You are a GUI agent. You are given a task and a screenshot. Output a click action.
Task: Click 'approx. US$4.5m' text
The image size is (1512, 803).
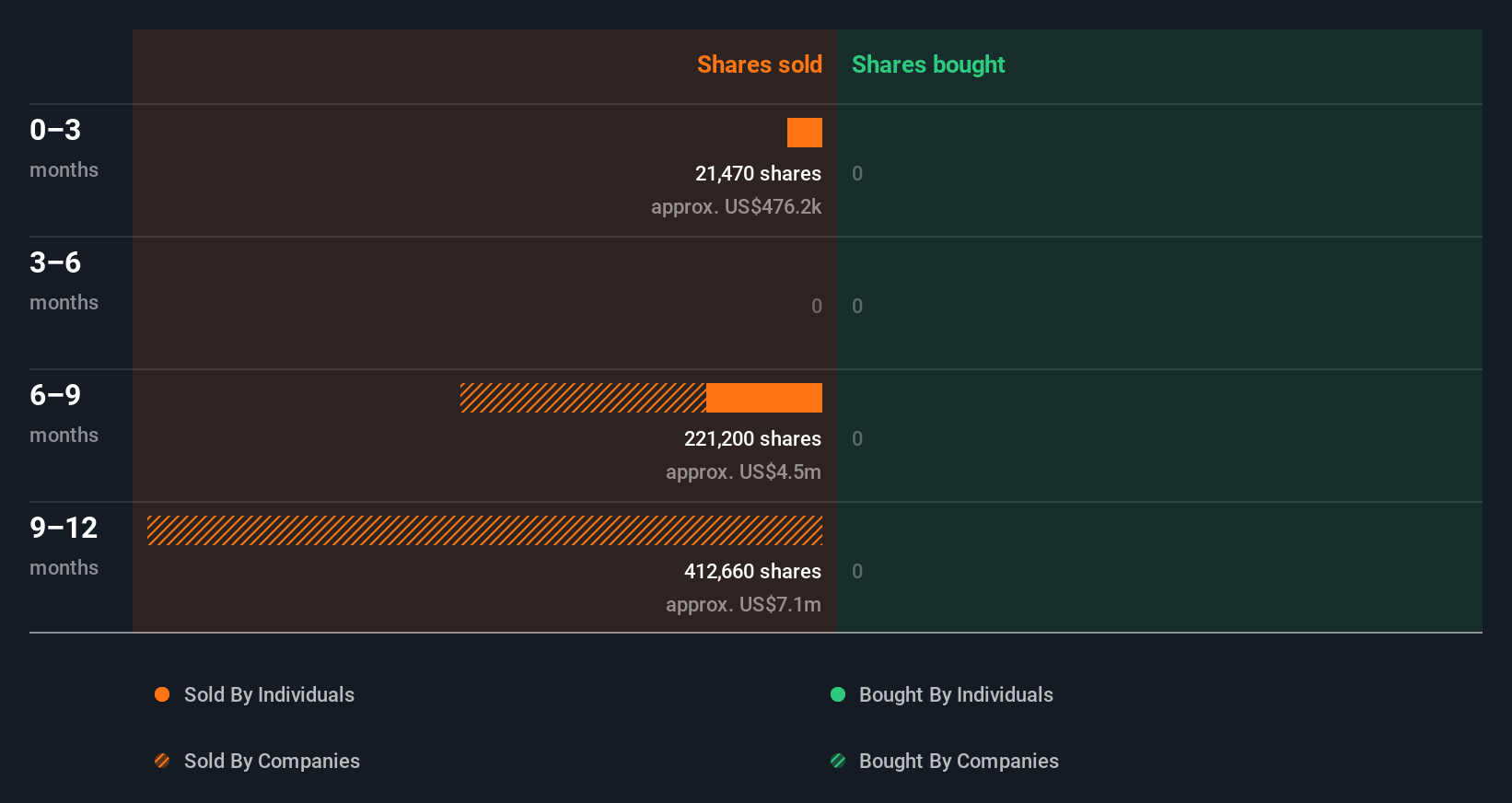click(743, 471)
